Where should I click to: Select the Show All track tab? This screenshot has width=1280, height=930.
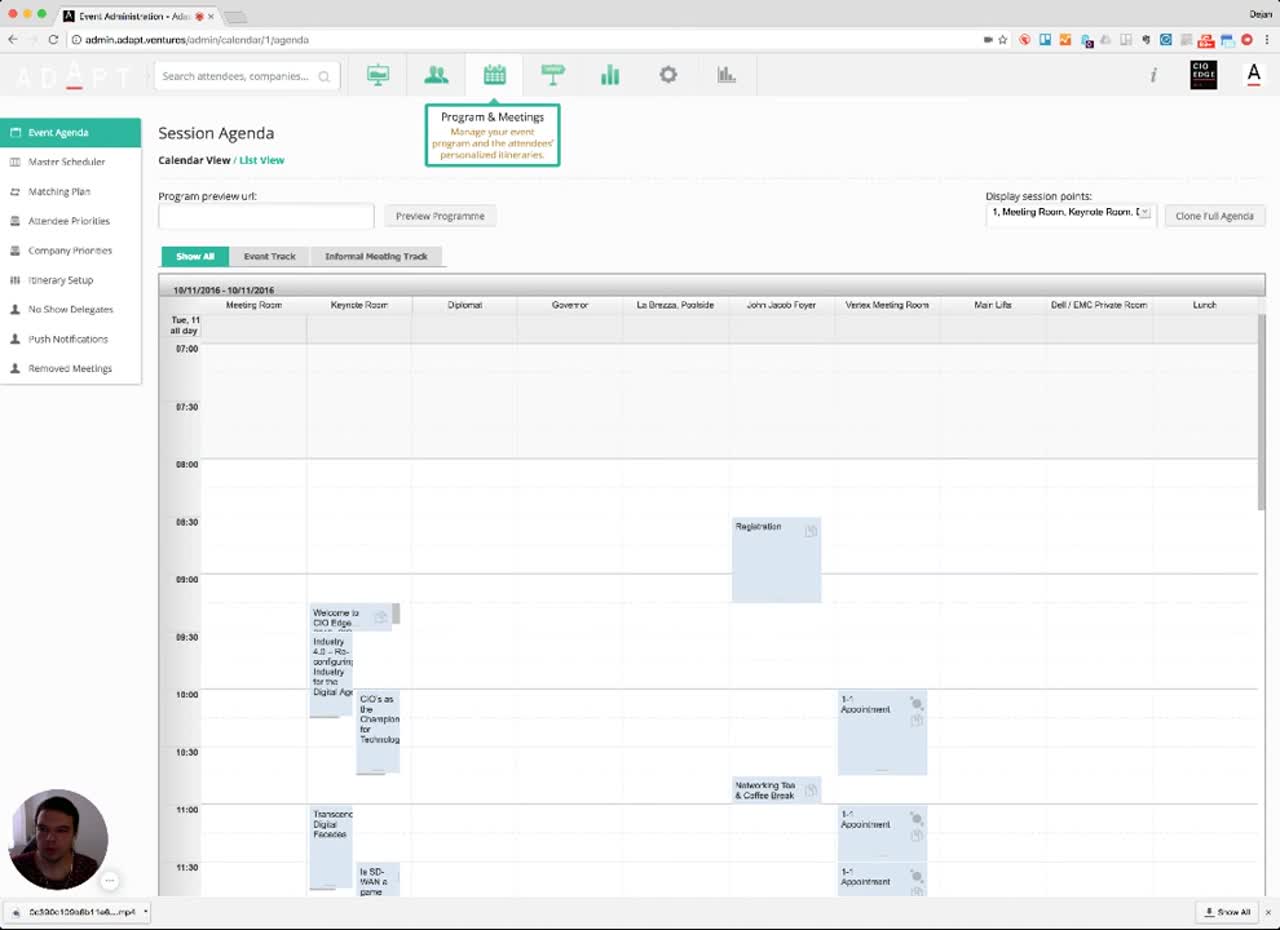tap(195, 257)
